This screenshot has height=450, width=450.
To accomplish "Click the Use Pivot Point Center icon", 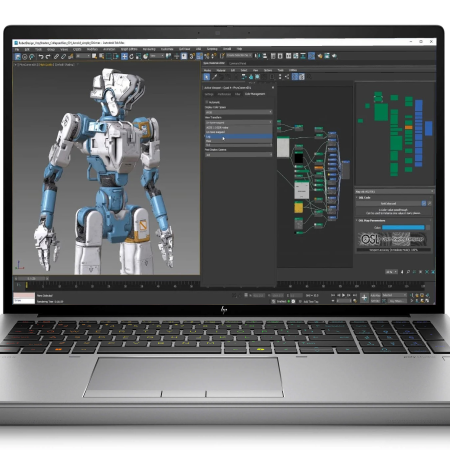I will (x=168, y=56).
